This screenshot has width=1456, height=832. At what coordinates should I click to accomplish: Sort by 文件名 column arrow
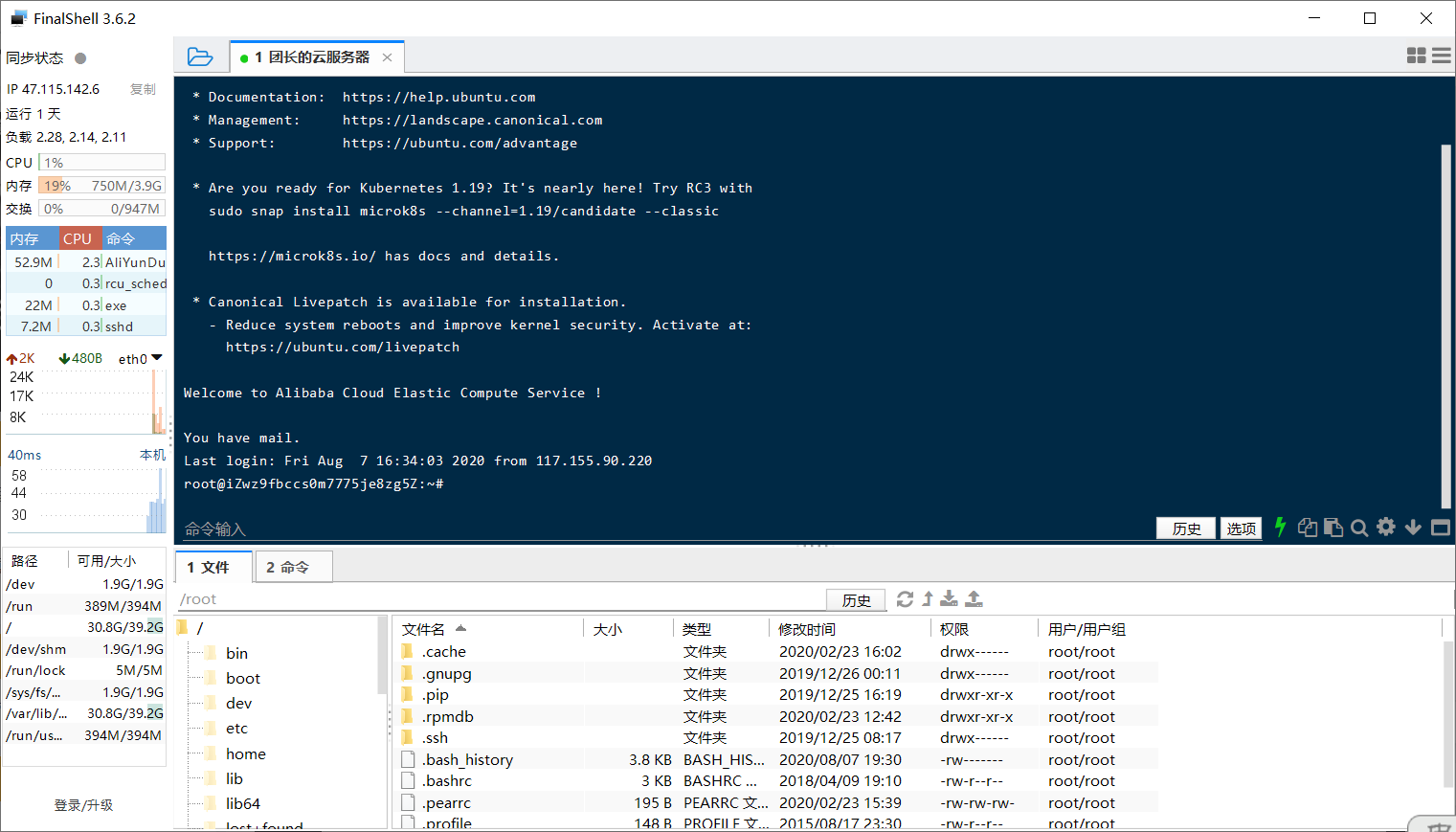461,629
